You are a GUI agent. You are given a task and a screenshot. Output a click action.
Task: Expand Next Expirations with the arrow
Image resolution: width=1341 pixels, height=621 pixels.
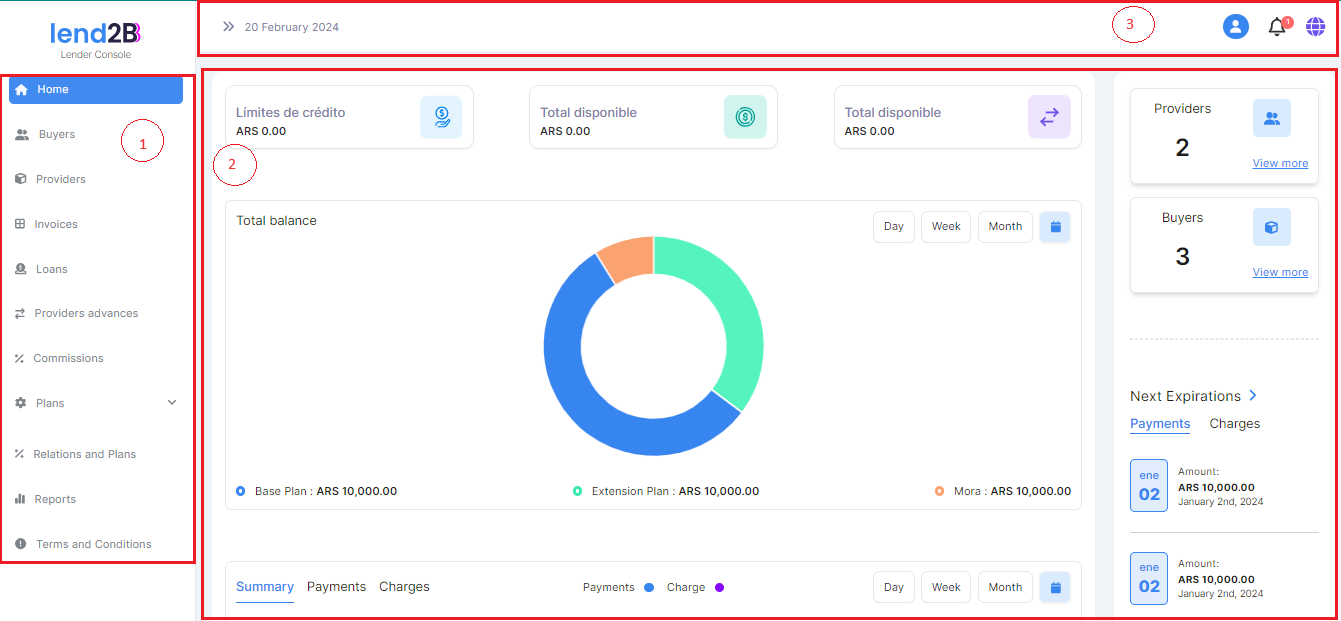click(1254, 396)
